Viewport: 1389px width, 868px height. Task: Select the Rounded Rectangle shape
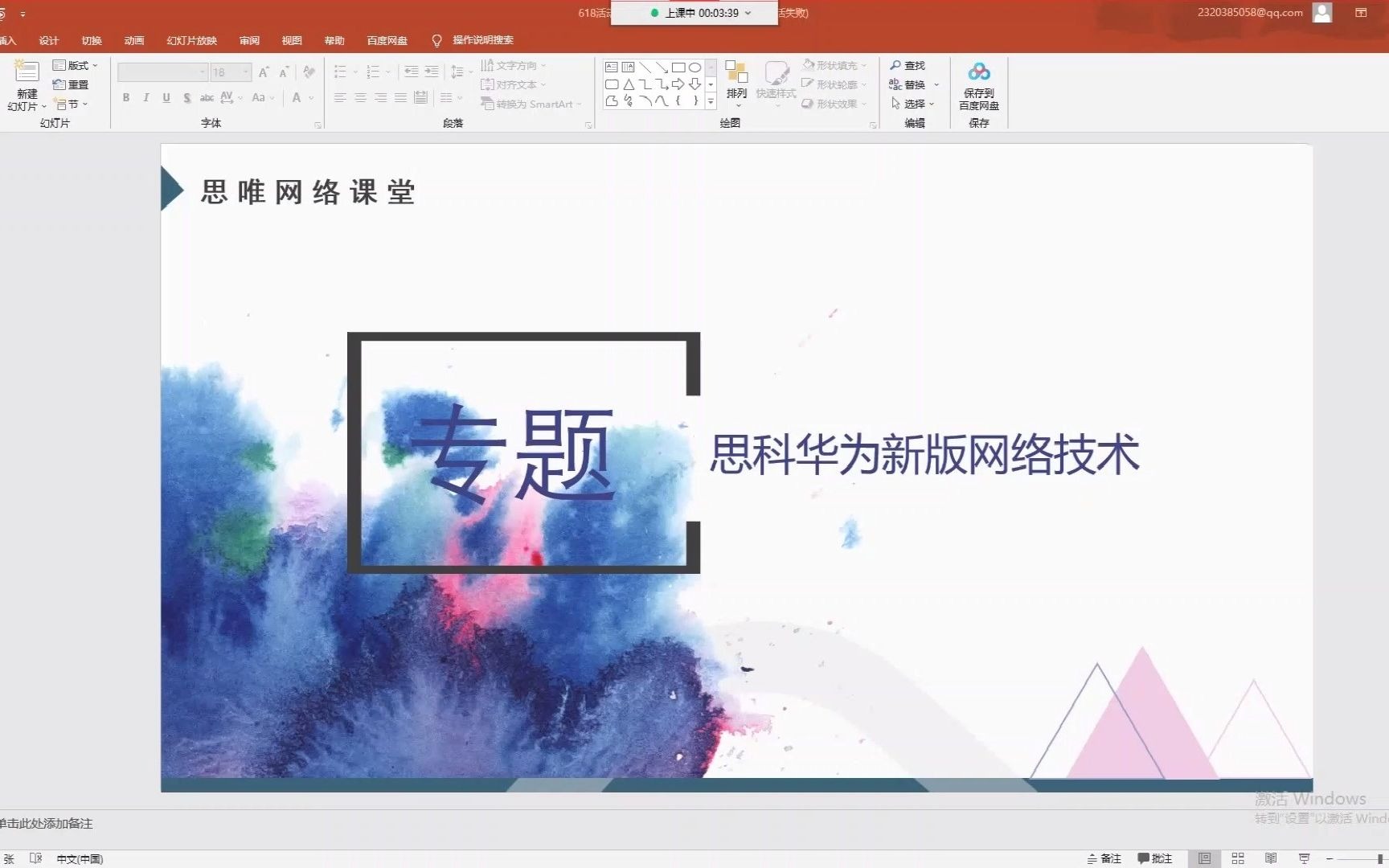[x=612, y=84]
